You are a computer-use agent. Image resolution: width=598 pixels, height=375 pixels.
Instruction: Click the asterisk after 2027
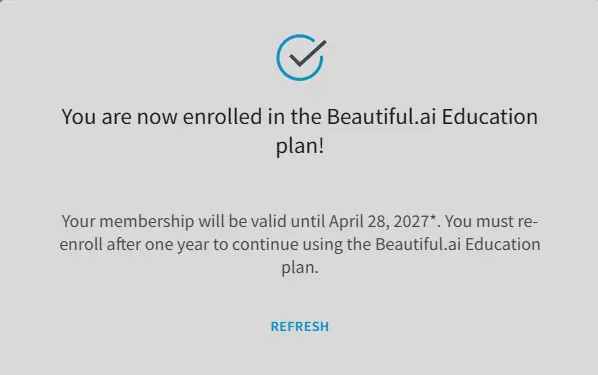(x=433, y=218)
